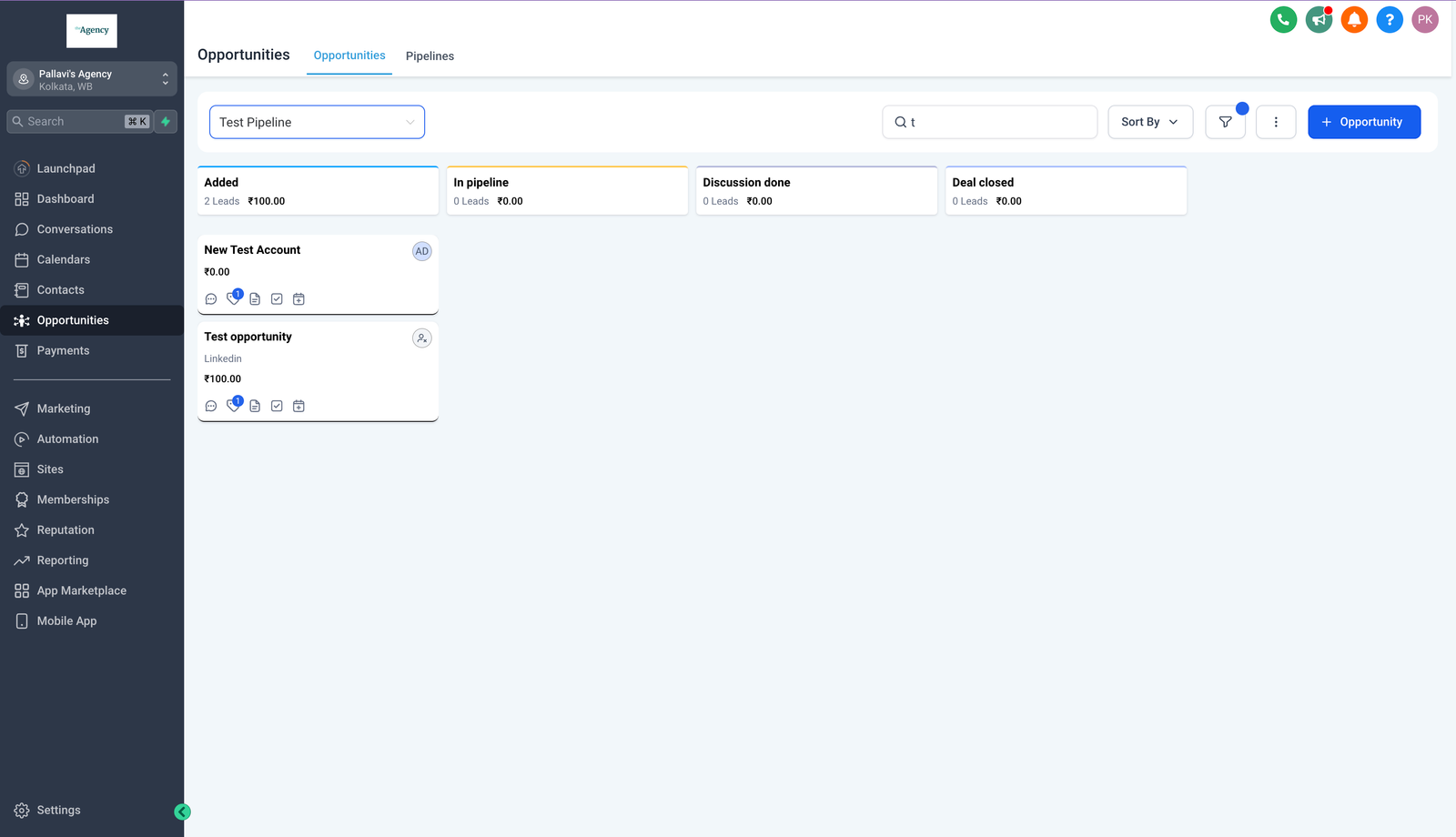This screenshot has height=837, width=1456.
Task: Open the megaphone announcements icon
Action: tap(1319, 20)
